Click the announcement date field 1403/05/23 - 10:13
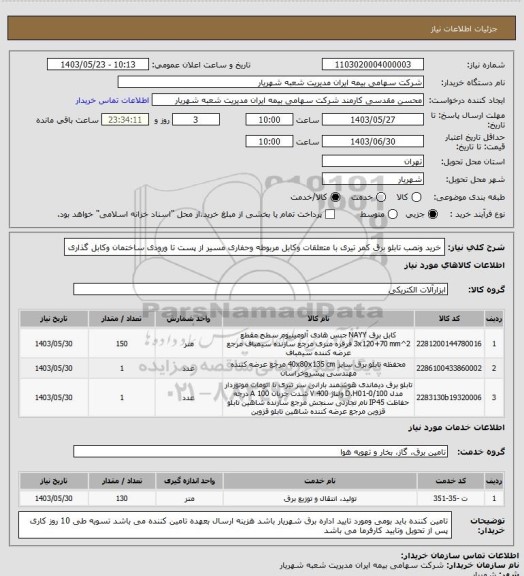 [98, 65]
